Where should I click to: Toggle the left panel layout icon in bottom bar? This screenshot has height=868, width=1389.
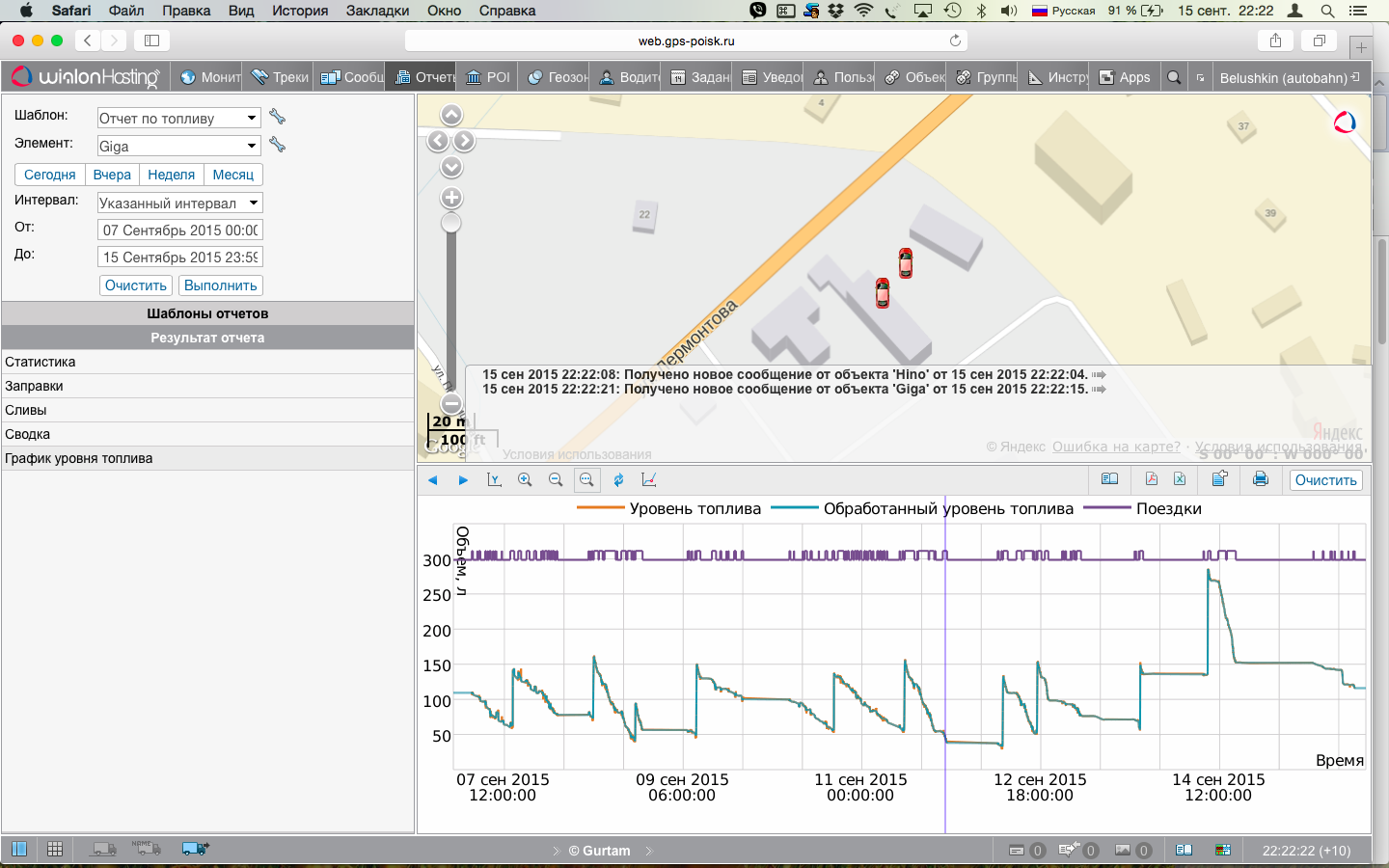click(19, 849)
